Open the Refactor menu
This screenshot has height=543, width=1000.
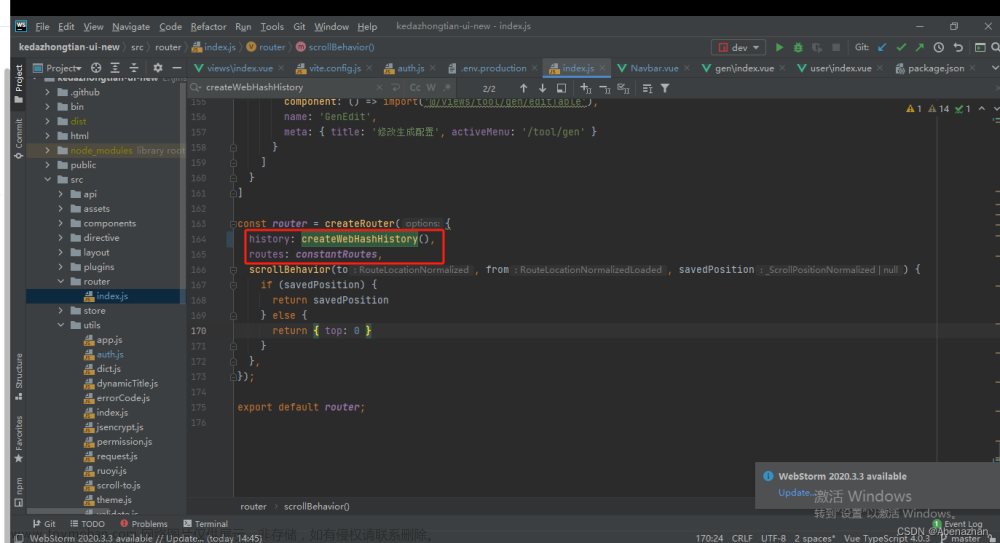208,27
